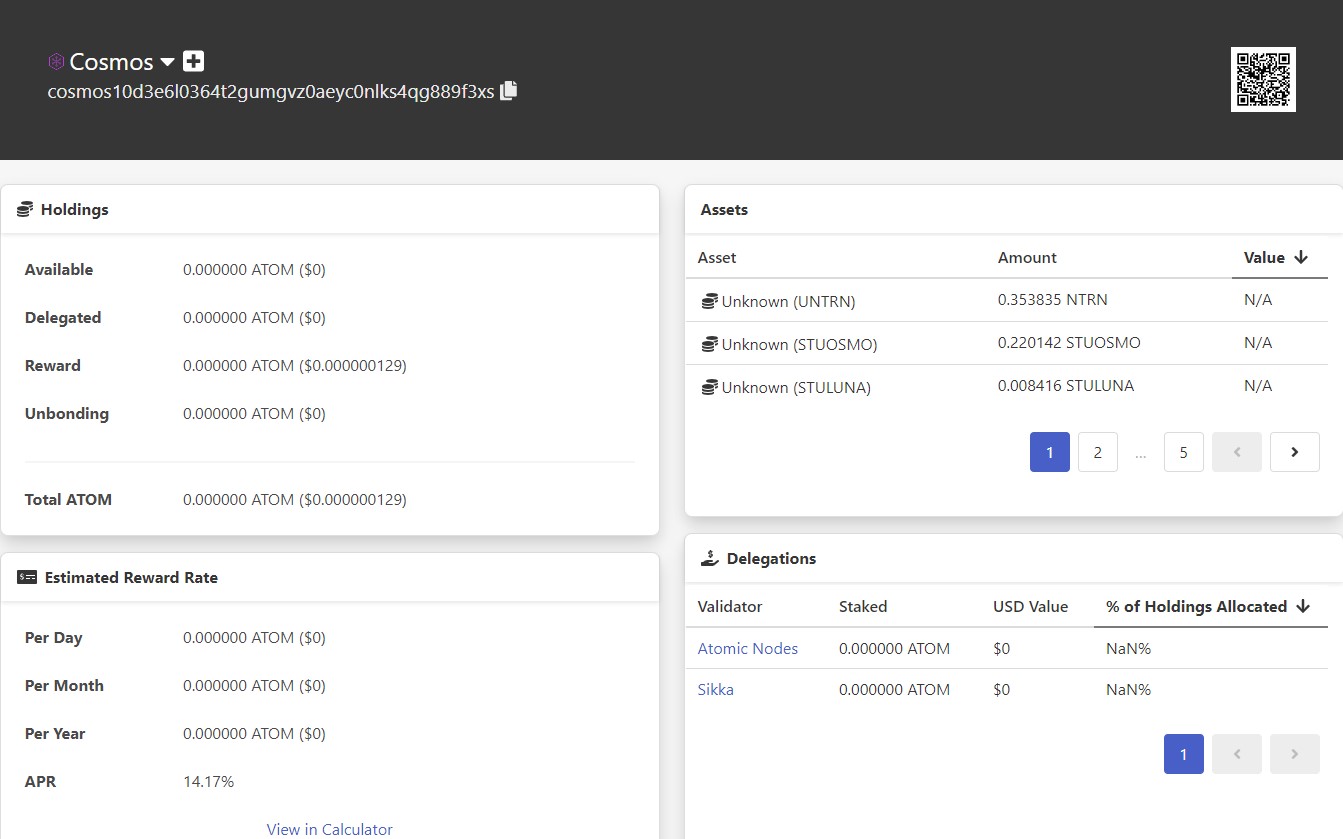Go to page 2 of Assets
This screenshot has height=839, width=1343.
(x=1098, y=452)
